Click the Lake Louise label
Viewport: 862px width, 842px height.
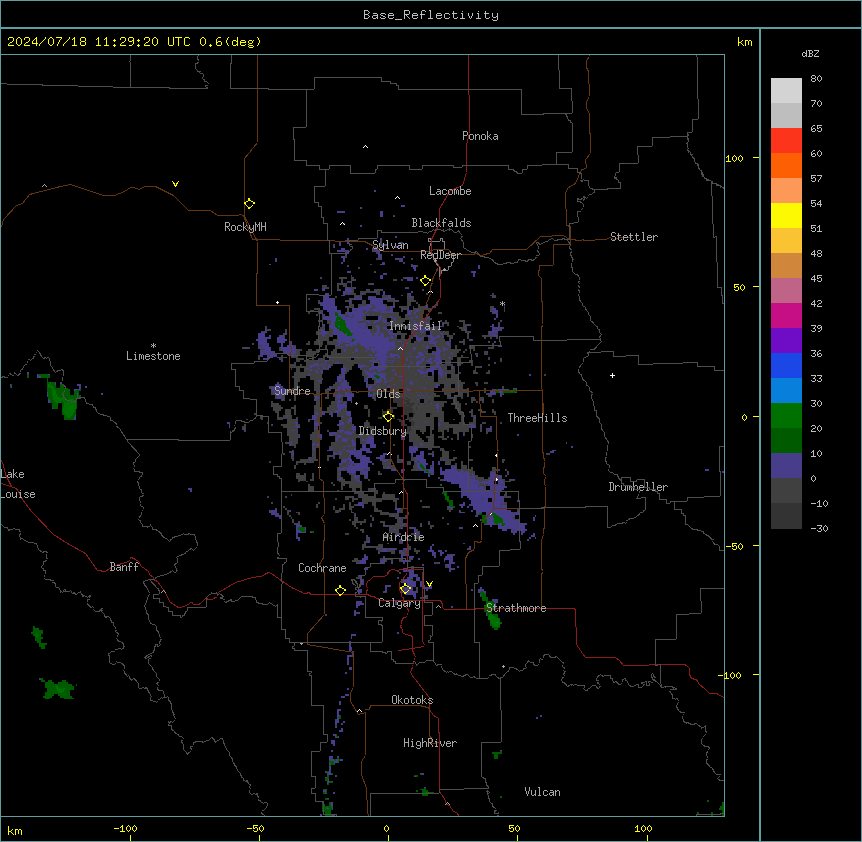point(18,484)
